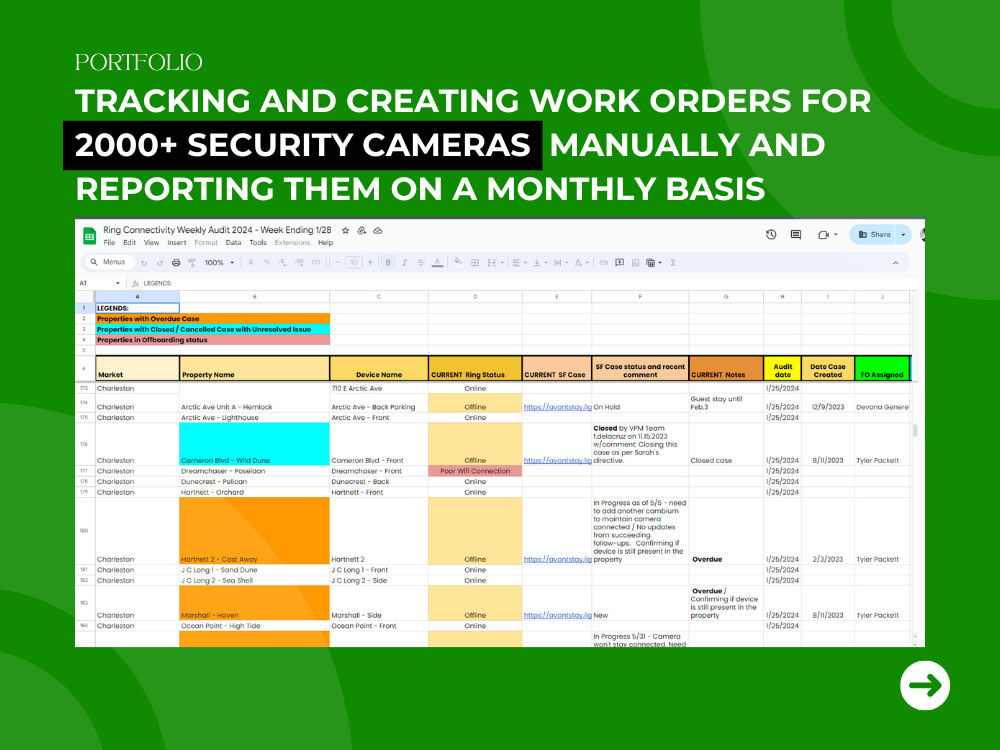Click the Redo arrow
Image resolution: width=1000 pixels, height=750 pixels.
160,263
